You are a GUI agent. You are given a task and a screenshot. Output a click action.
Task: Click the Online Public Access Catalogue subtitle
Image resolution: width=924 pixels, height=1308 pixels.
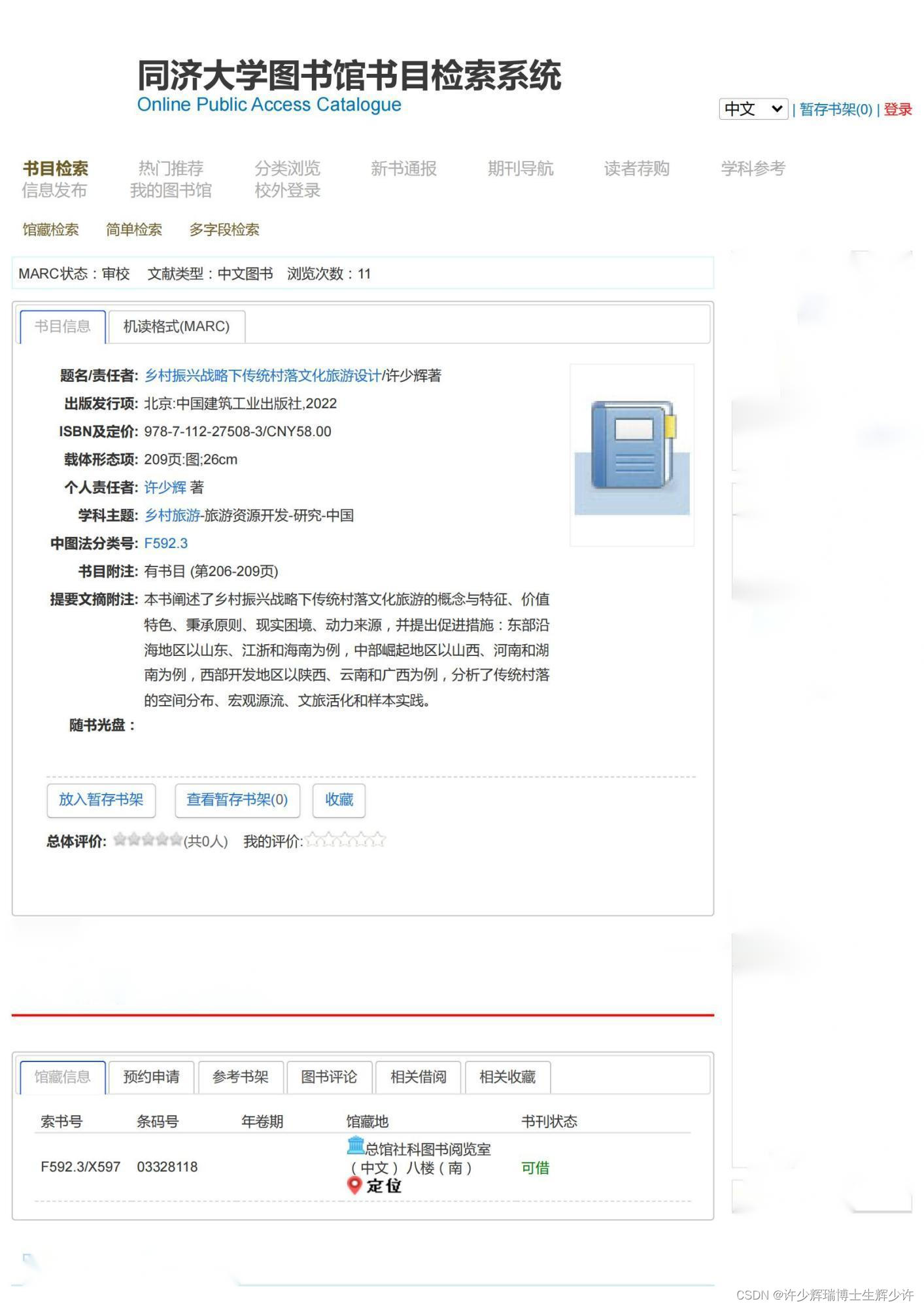269,105
